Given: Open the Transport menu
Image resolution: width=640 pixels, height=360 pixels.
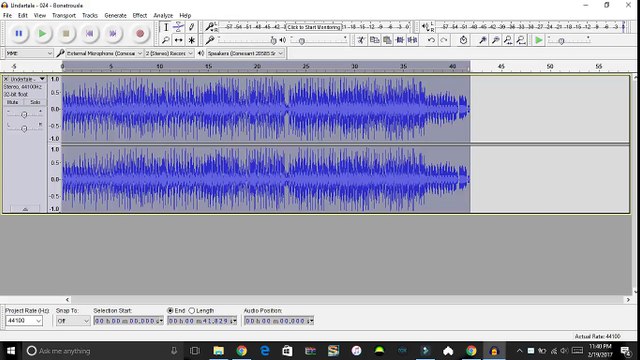Looking at the screenshot, I should pos(64,16).
